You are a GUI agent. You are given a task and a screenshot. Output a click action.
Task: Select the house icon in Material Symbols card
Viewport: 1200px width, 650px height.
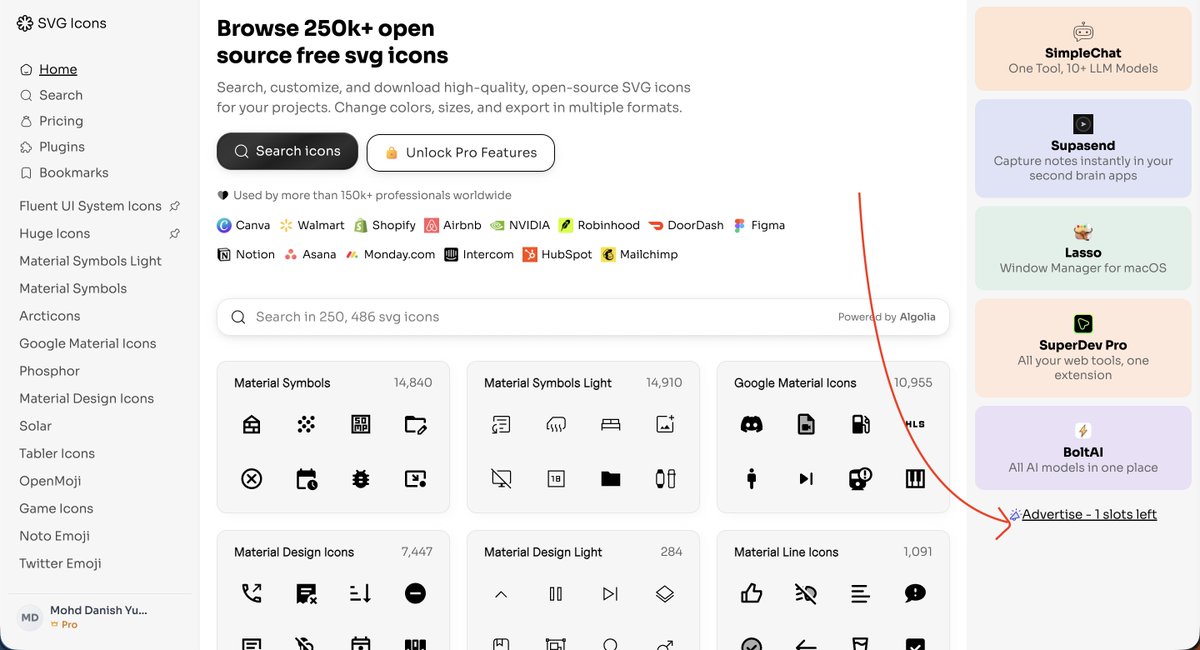[252, 425]
